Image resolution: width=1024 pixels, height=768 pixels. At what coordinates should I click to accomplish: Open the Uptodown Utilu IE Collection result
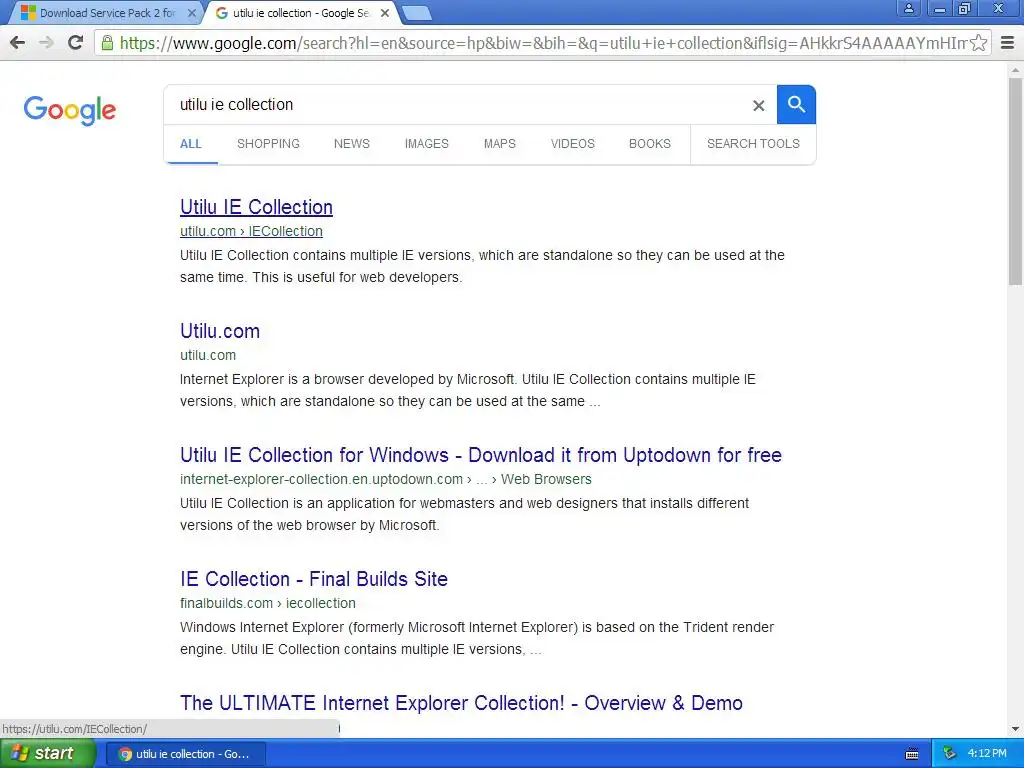(x=481, y=455)
